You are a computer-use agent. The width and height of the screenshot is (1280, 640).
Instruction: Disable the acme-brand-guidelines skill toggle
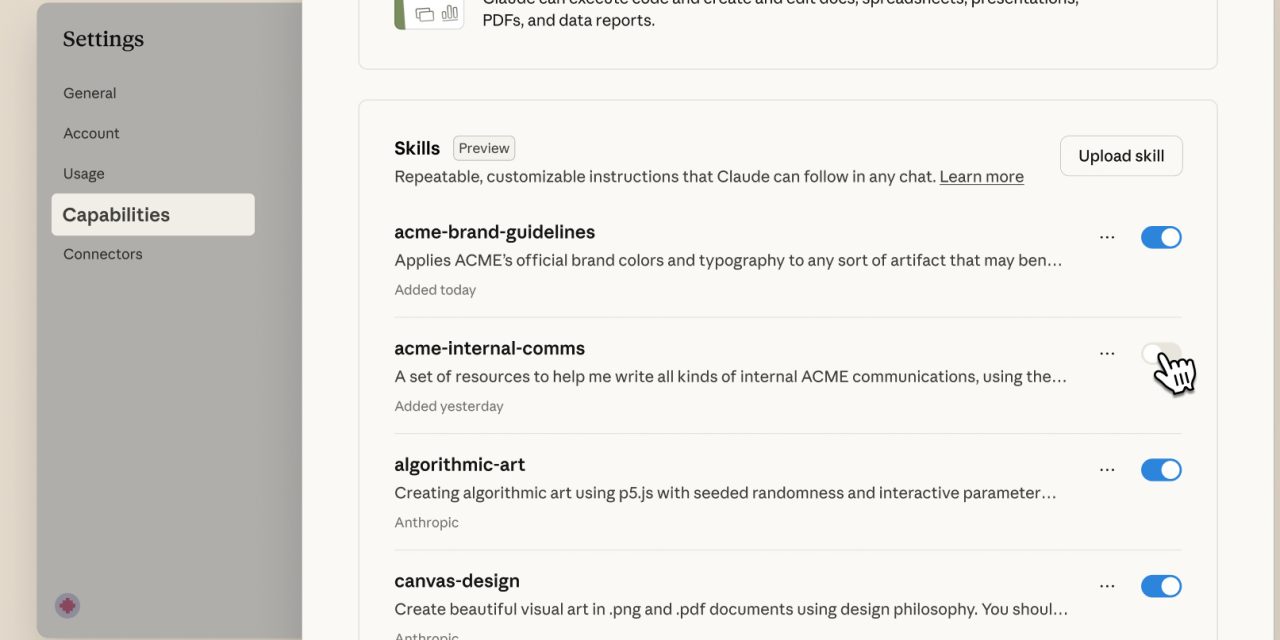[x=1161, y=237]
